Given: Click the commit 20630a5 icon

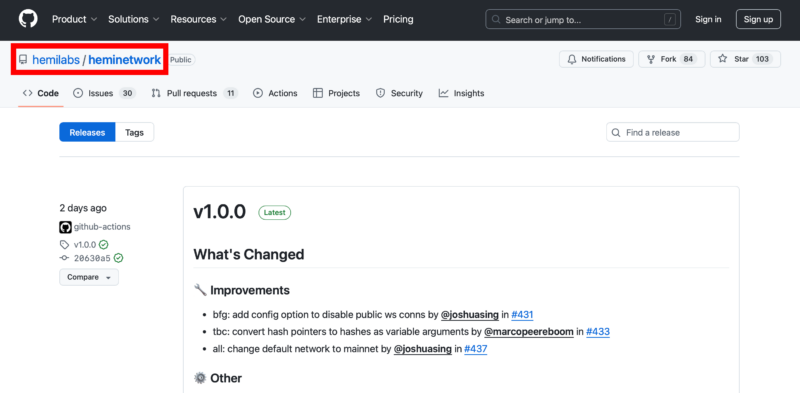Looking at the screenshot, I should point(64,258).
